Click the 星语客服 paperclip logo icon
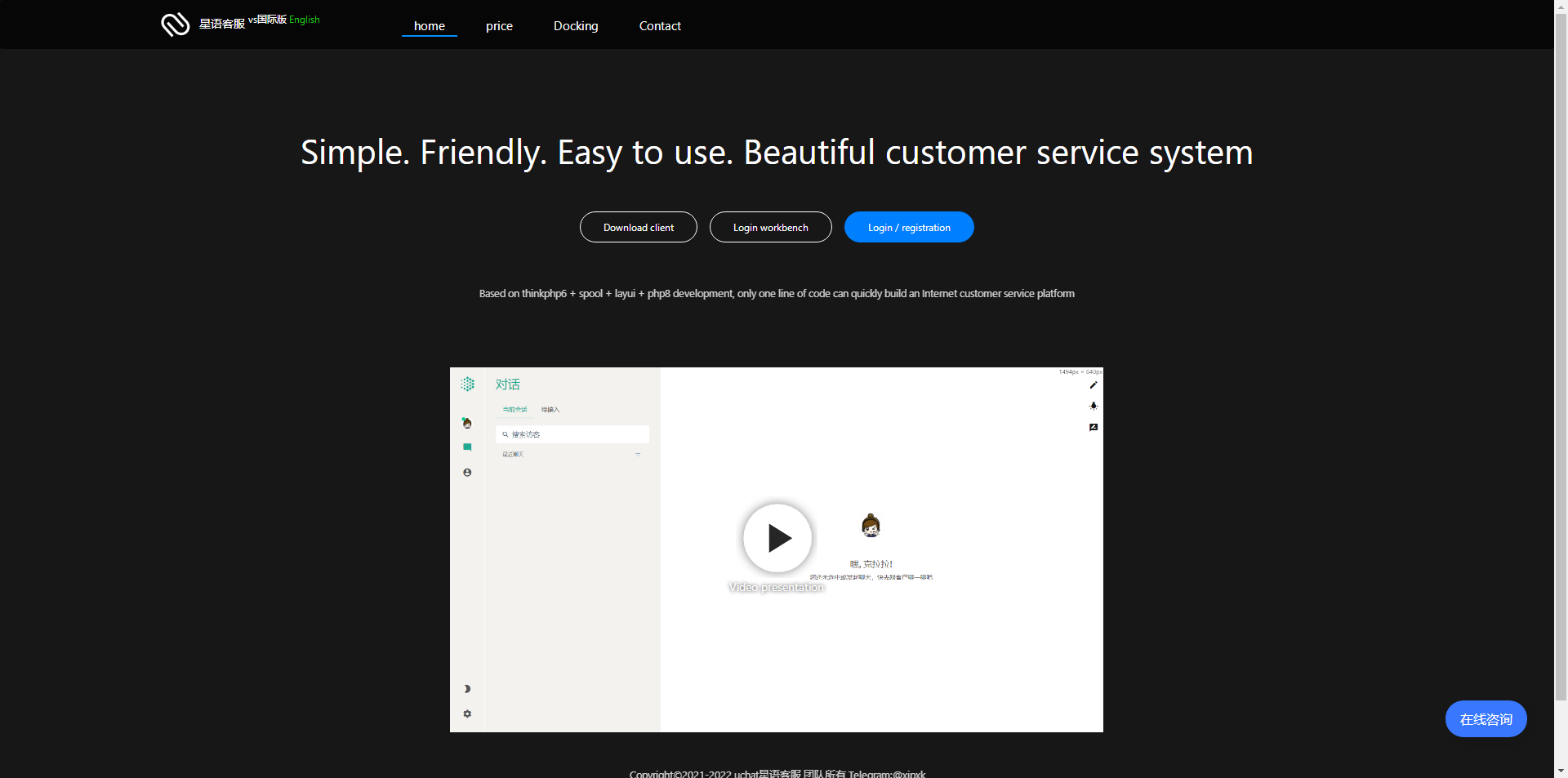The image size is (1568, 778). pyautogui.click(x=175, y=24)
